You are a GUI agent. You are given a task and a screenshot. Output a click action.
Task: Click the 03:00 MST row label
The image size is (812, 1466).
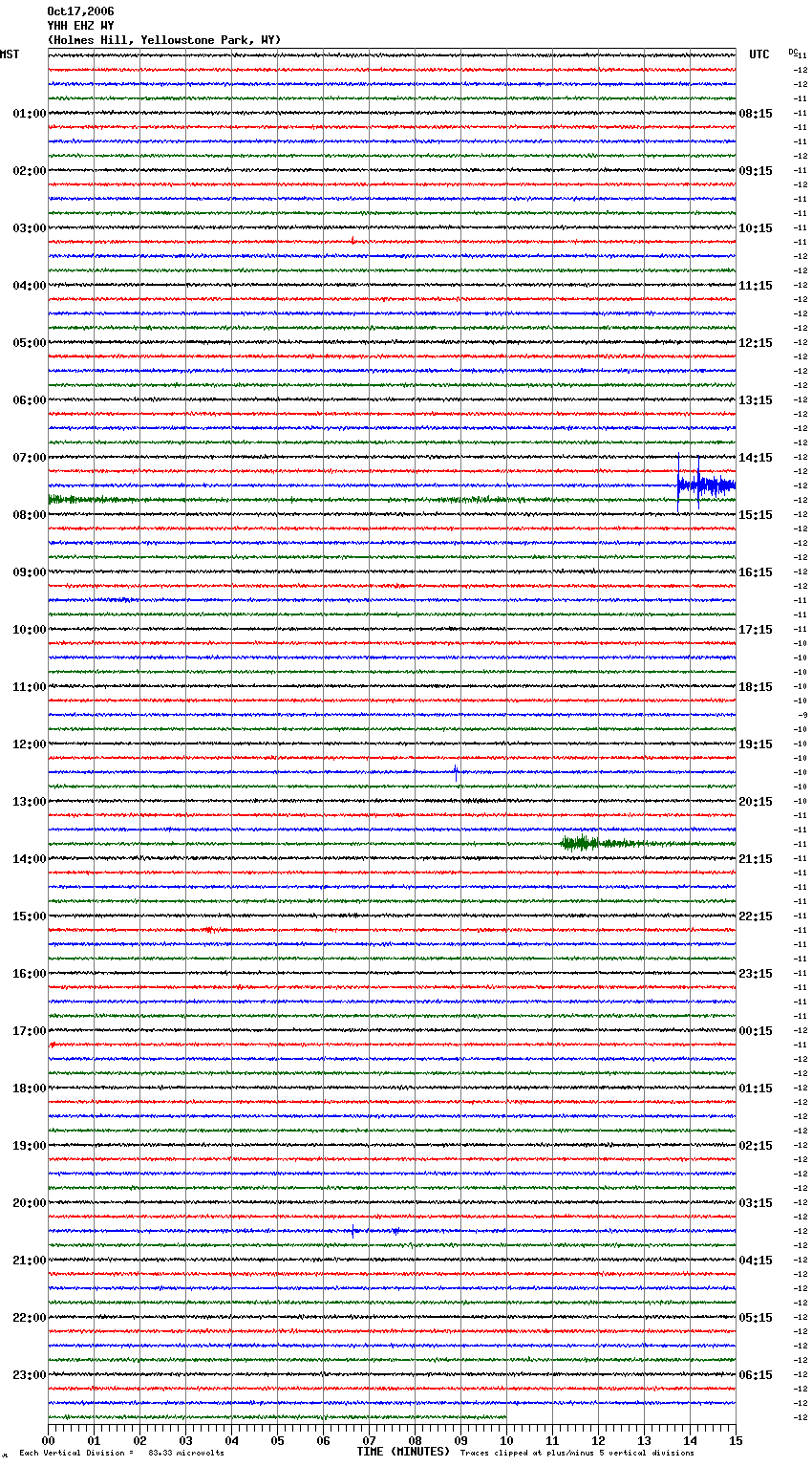pyautogui.click(x=30, y=228)
